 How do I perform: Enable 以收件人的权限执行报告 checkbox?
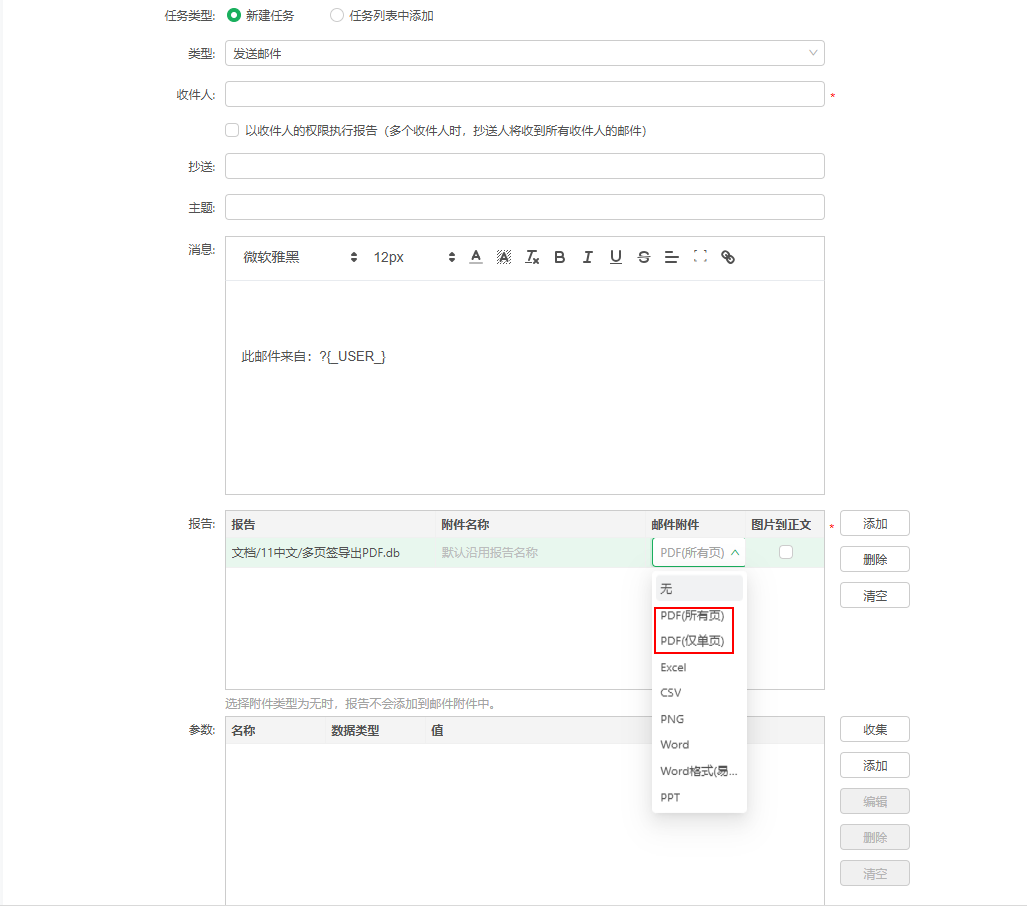232,130
